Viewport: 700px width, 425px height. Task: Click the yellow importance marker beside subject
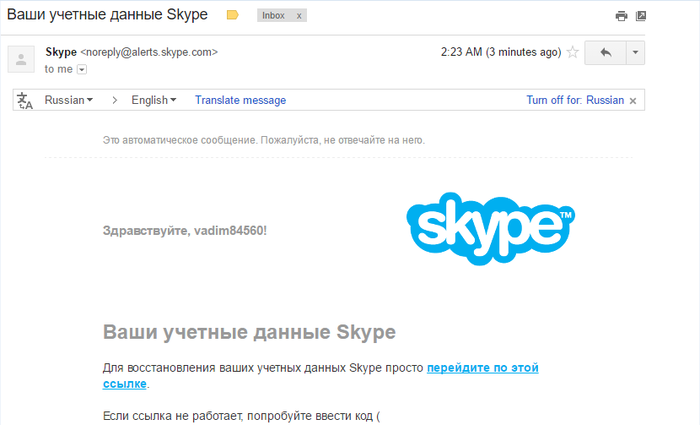(x=233, y=16)
